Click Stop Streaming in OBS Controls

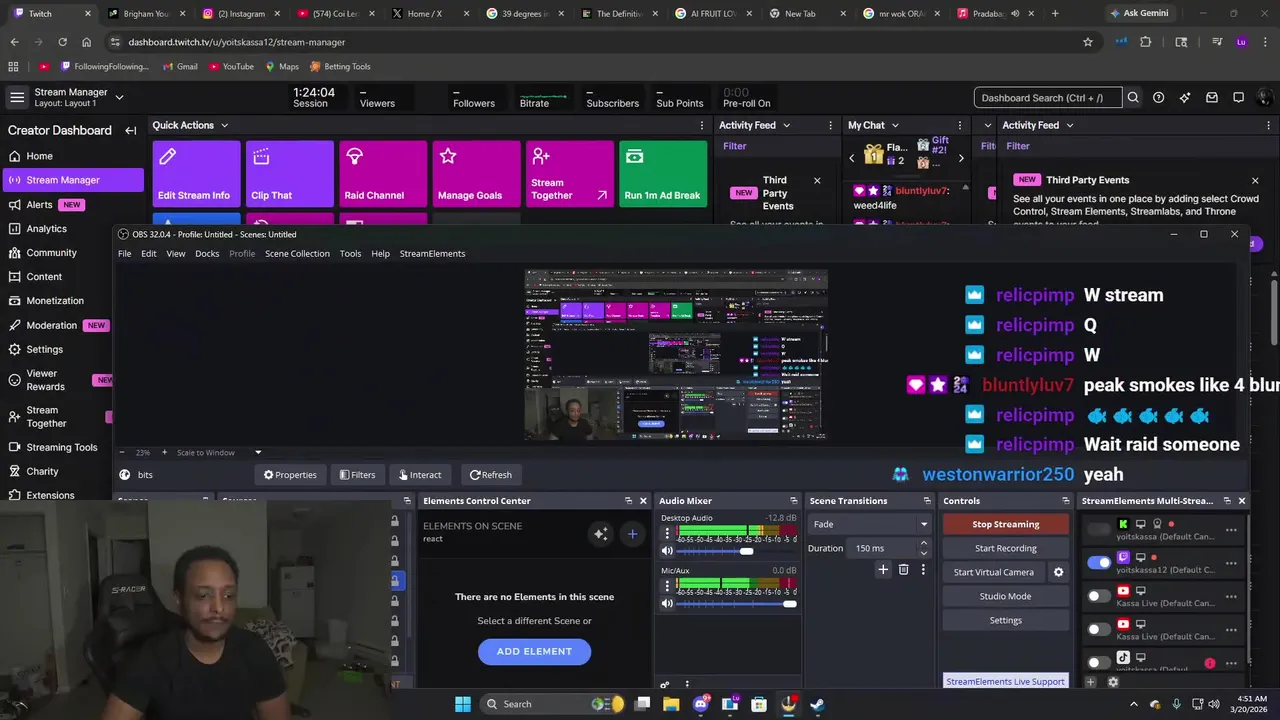1005,524
